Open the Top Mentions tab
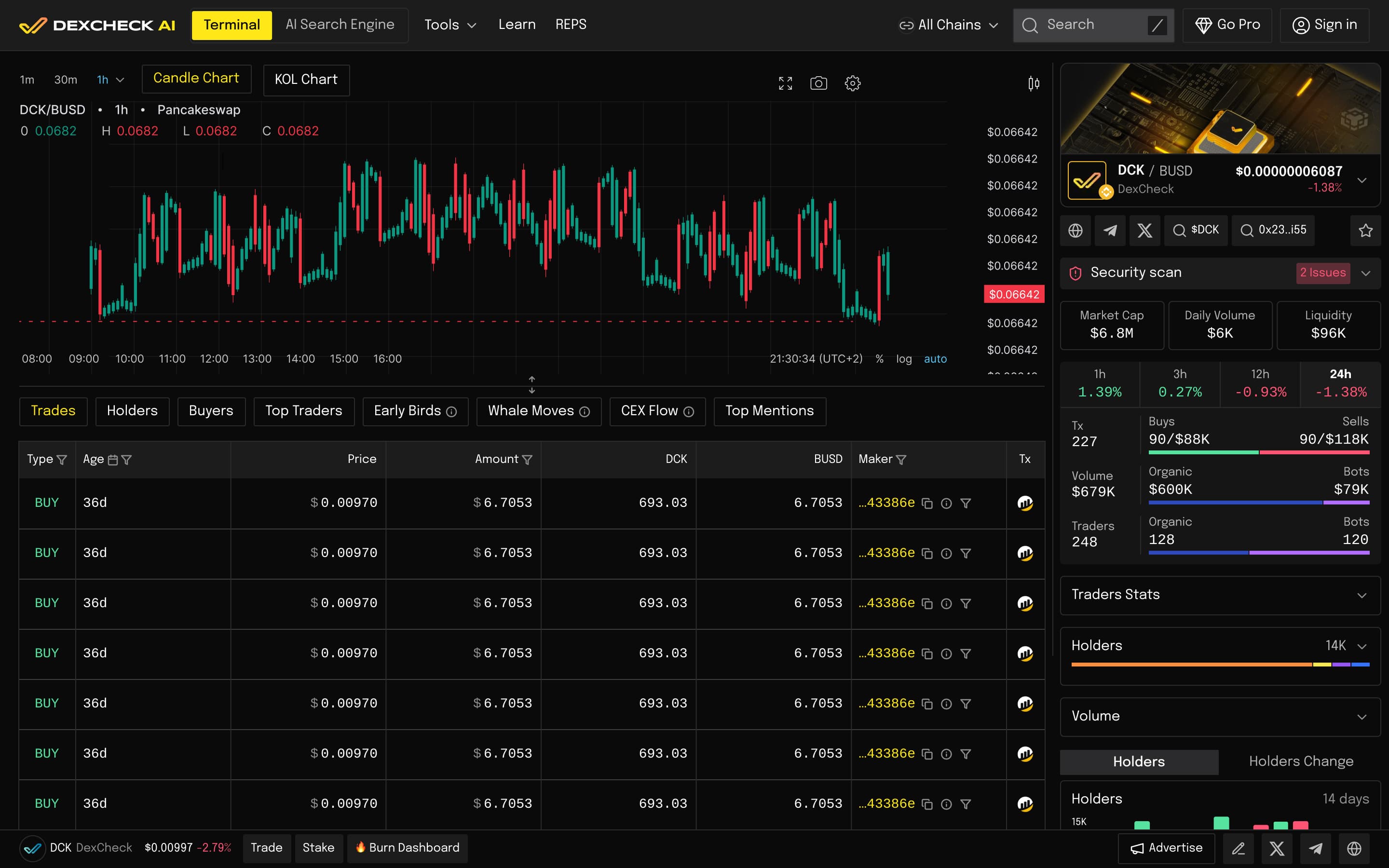The width and height of the screenshot is (1389, 868). tap(769, 411)
